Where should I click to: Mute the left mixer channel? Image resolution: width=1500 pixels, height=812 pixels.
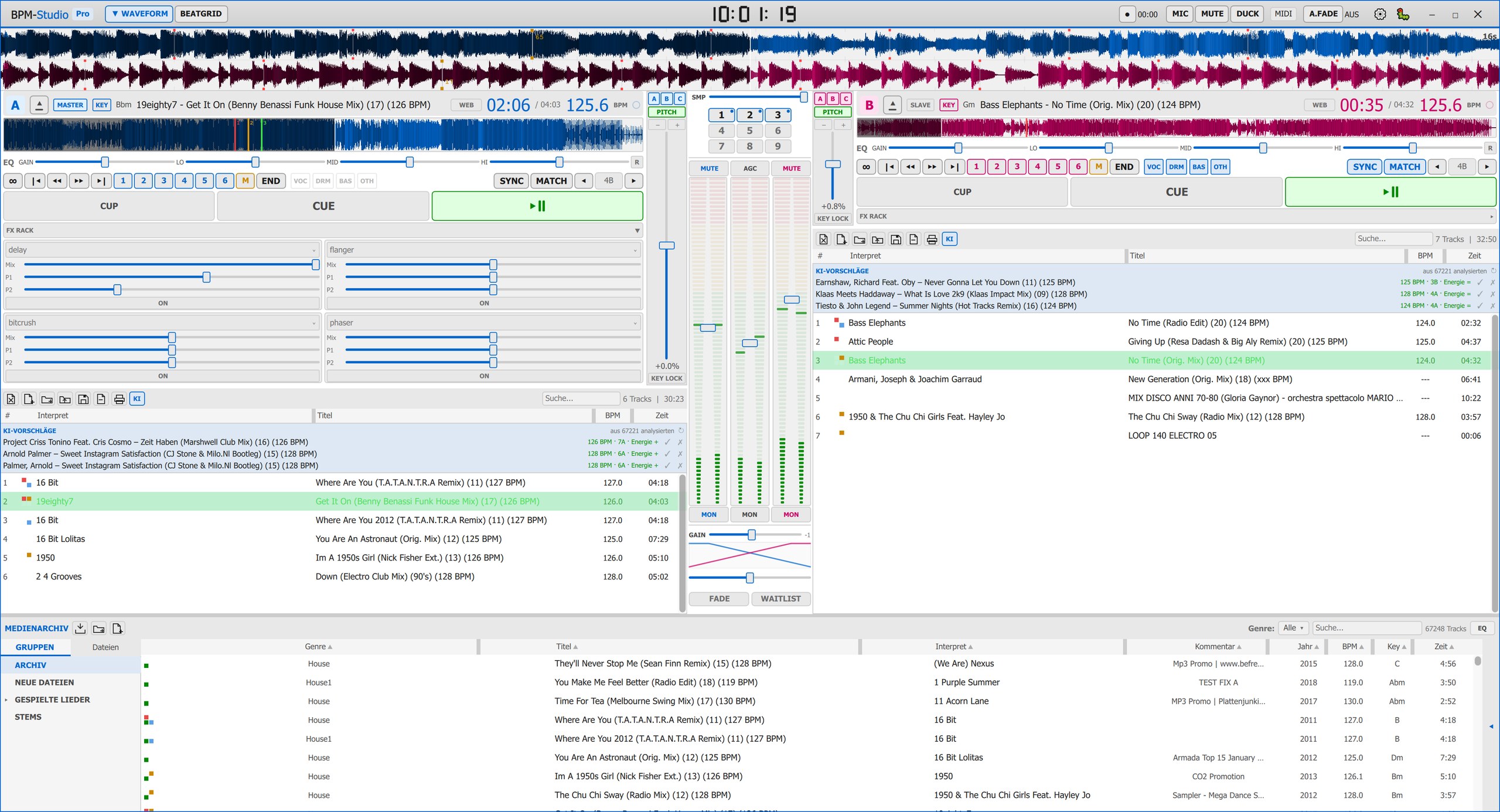pyautogui.click(x=709, y=168)
